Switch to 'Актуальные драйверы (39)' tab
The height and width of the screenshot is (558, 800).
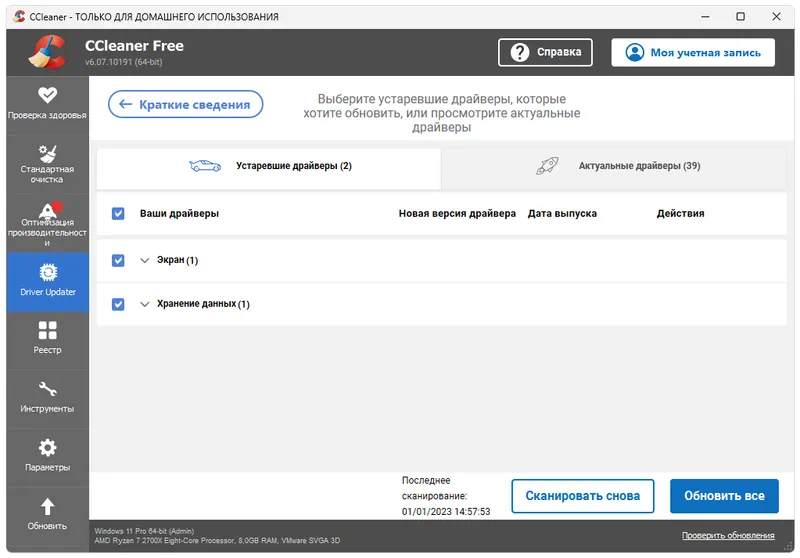618,166
